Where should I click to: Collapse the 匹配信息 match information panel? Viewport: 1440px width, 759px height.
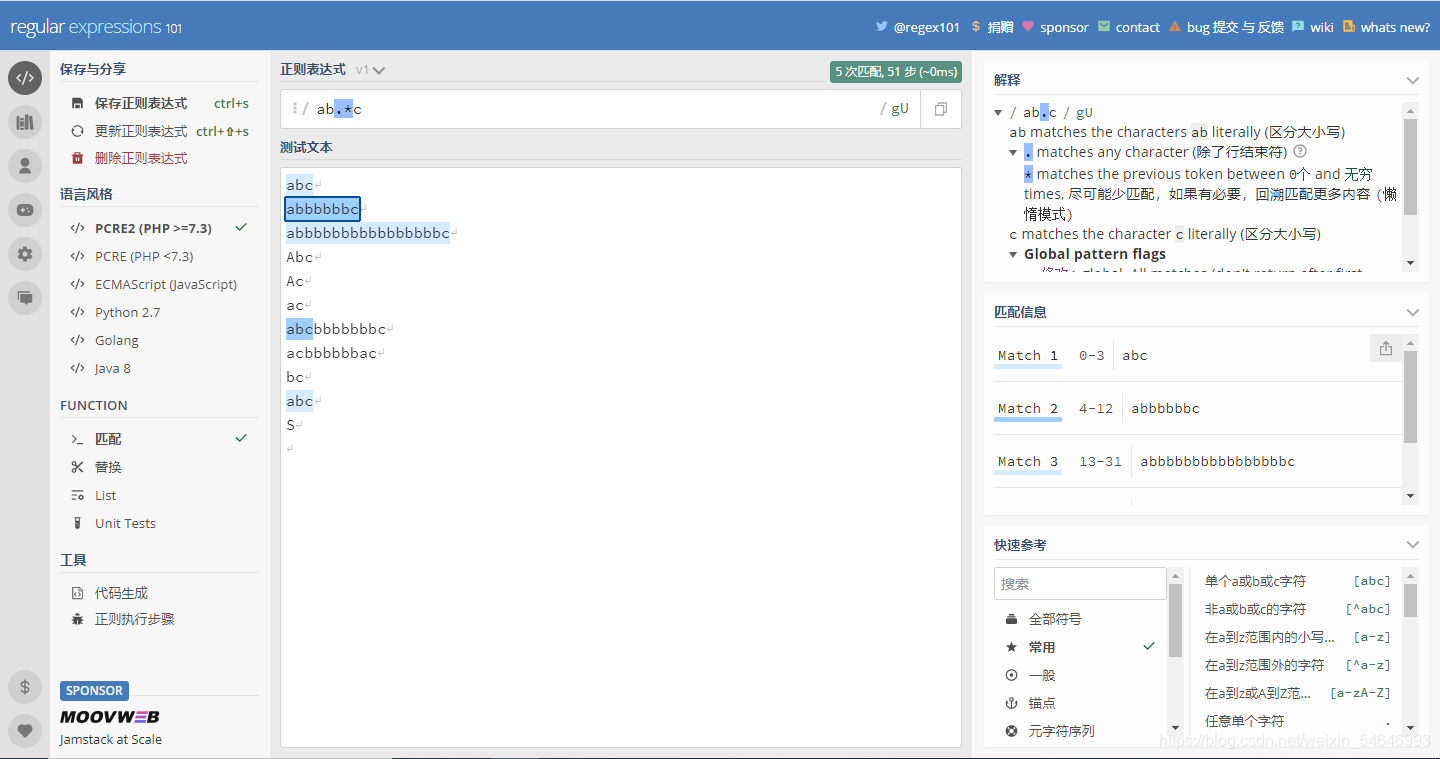pyautogui.click(x=1412, y=312)
